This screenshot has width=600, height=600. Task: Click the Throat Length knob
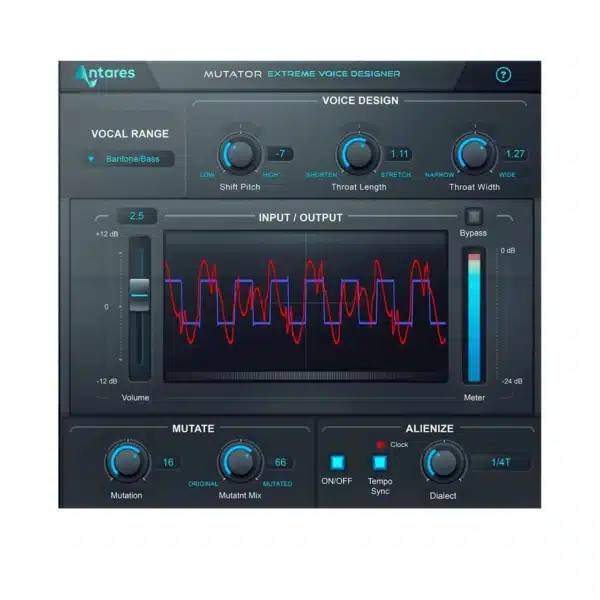(x=359, y=154)
